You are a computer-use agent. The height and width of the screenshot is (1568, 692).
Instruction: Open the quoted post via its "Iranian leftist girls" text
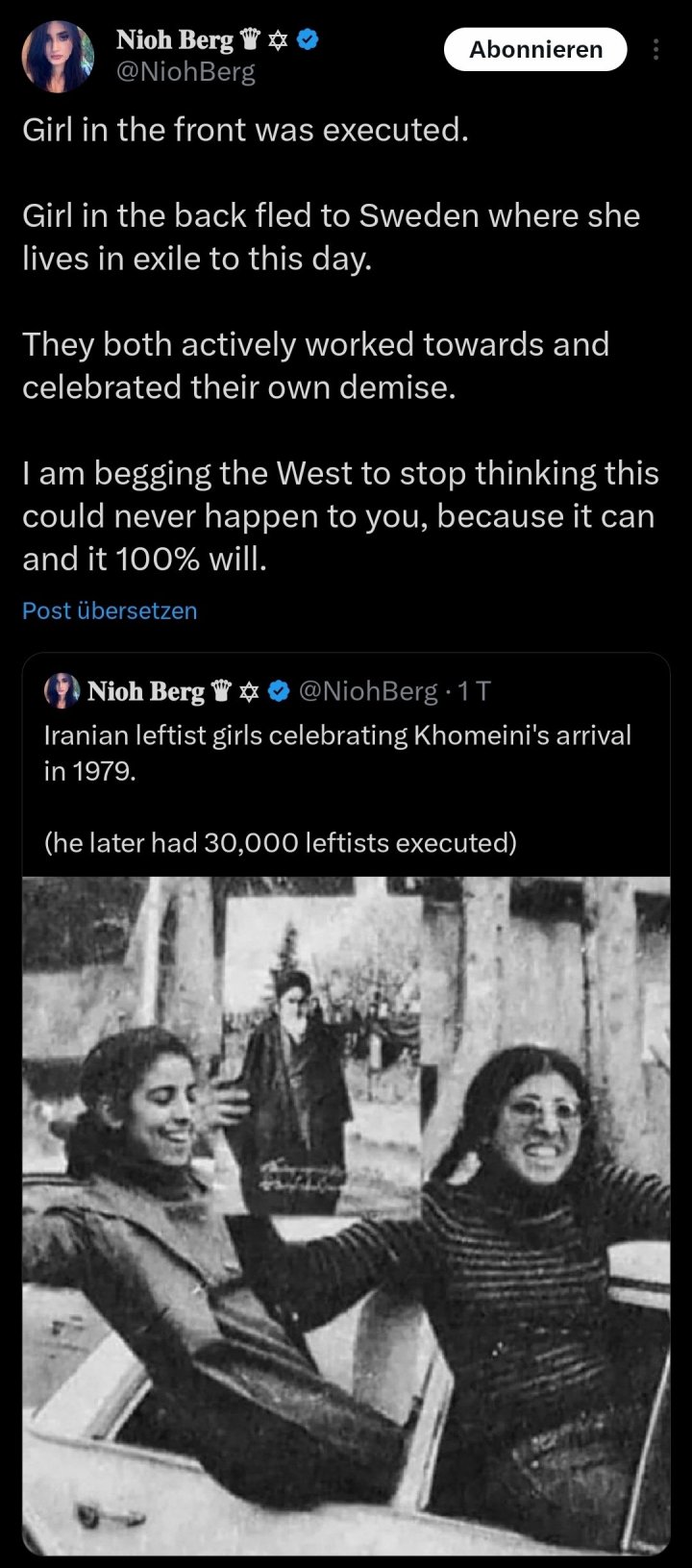click(x=336, y=735)
